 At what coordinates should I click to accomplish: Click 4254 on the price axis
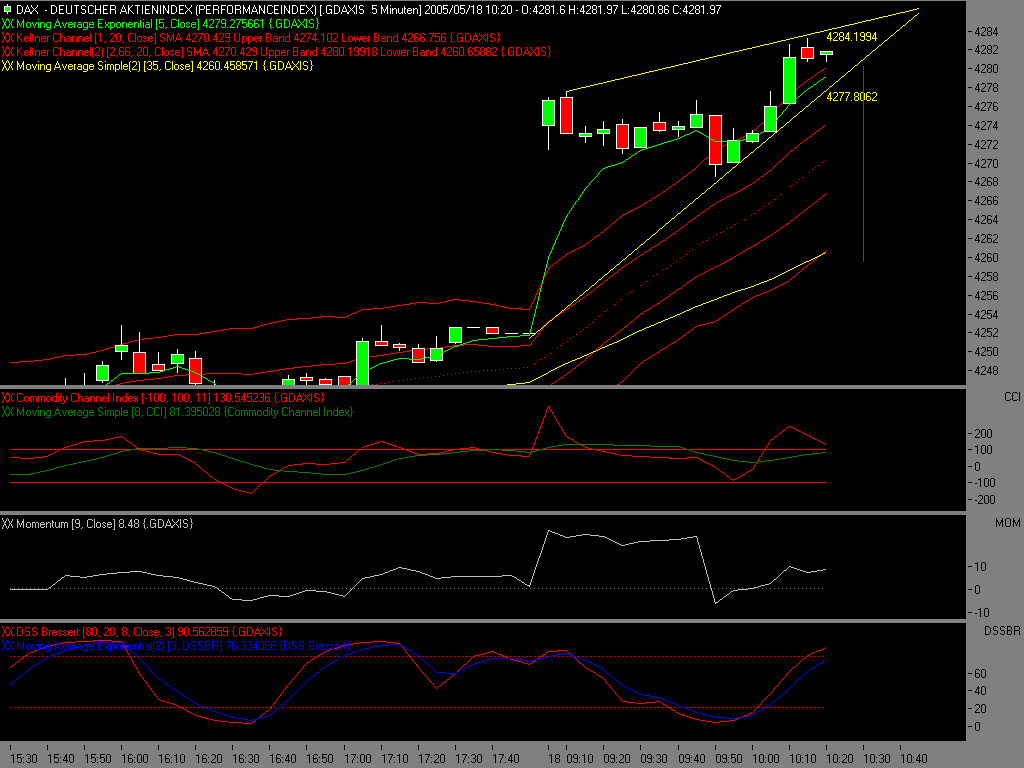[x=986, y=314]
